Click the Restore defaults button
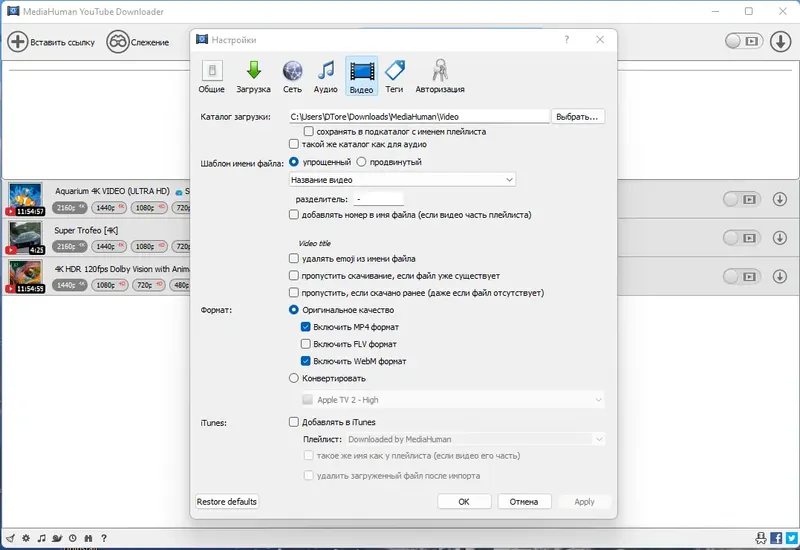 (x=227, y=502)
